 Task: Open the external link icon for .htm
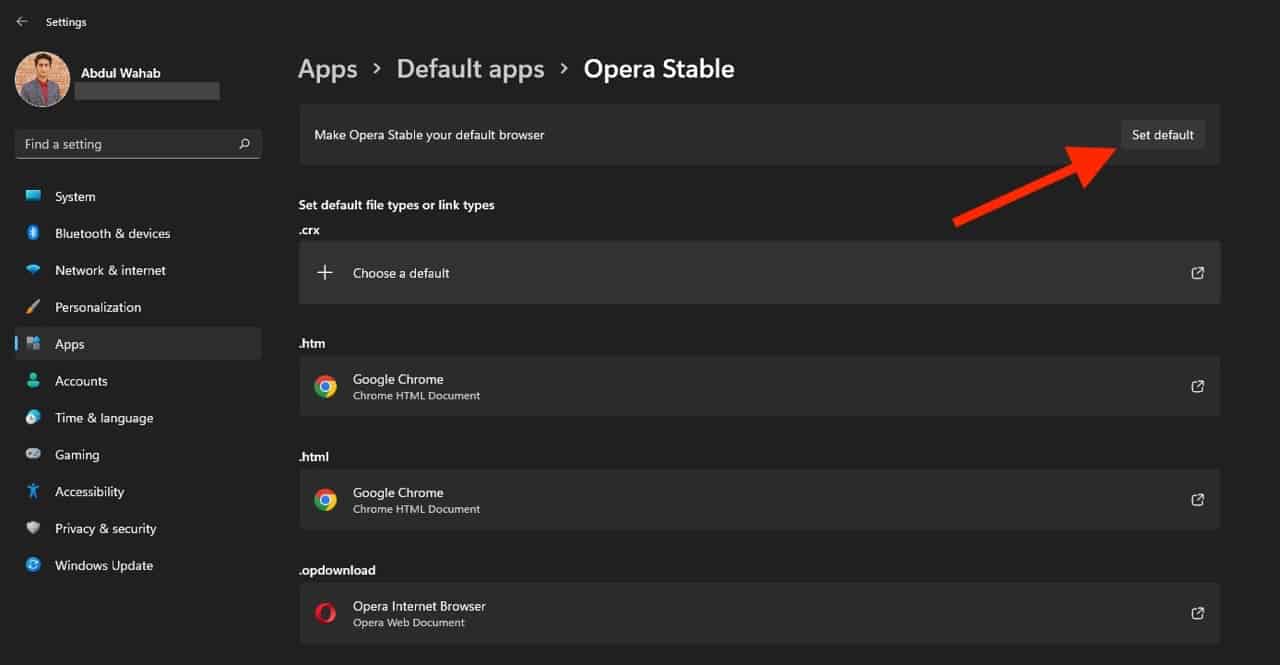click(x=1197, y=386)
